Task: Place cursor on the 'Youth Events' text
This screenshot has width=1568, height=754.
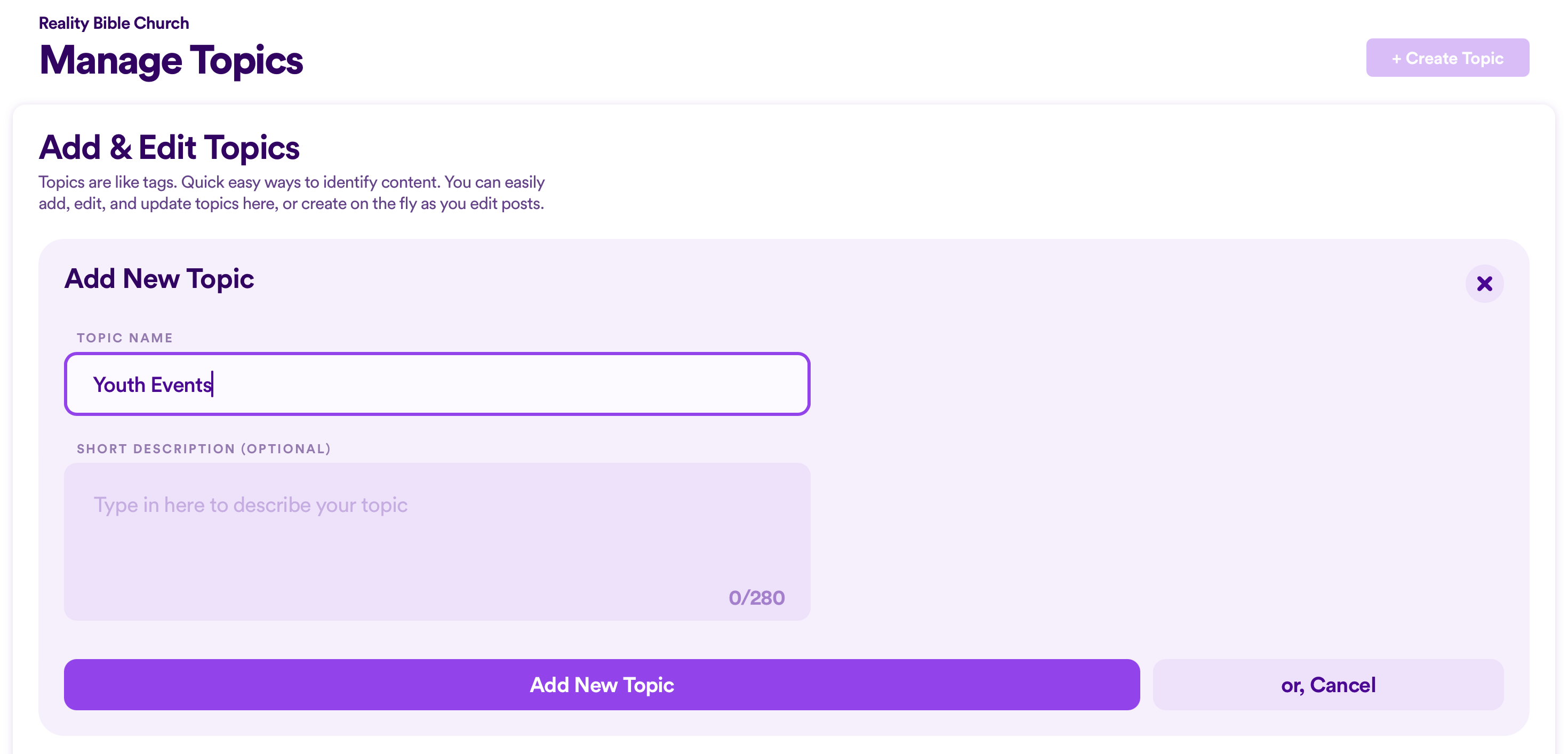Action: [x=152, y=384]
